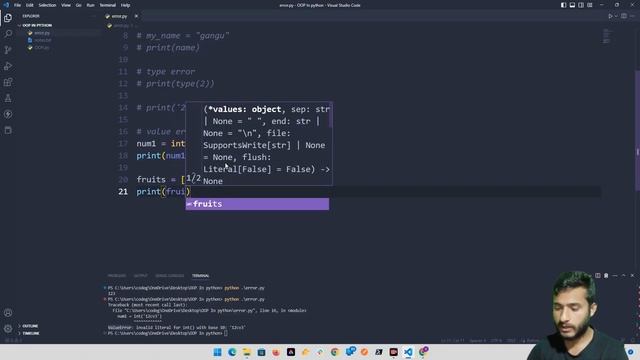Click the print(num1 code on line 18

161,156
